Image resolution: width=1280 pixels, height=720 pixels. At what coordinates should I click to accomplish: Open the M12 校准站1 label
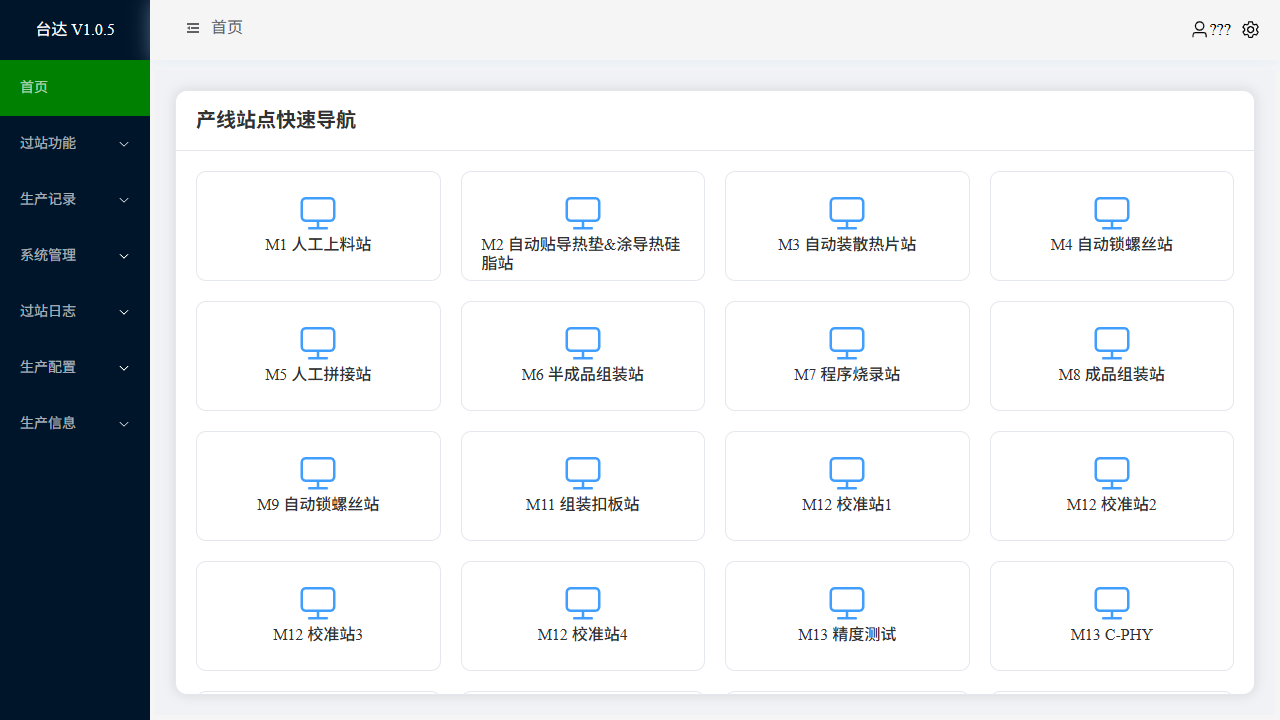coord(847,504)
